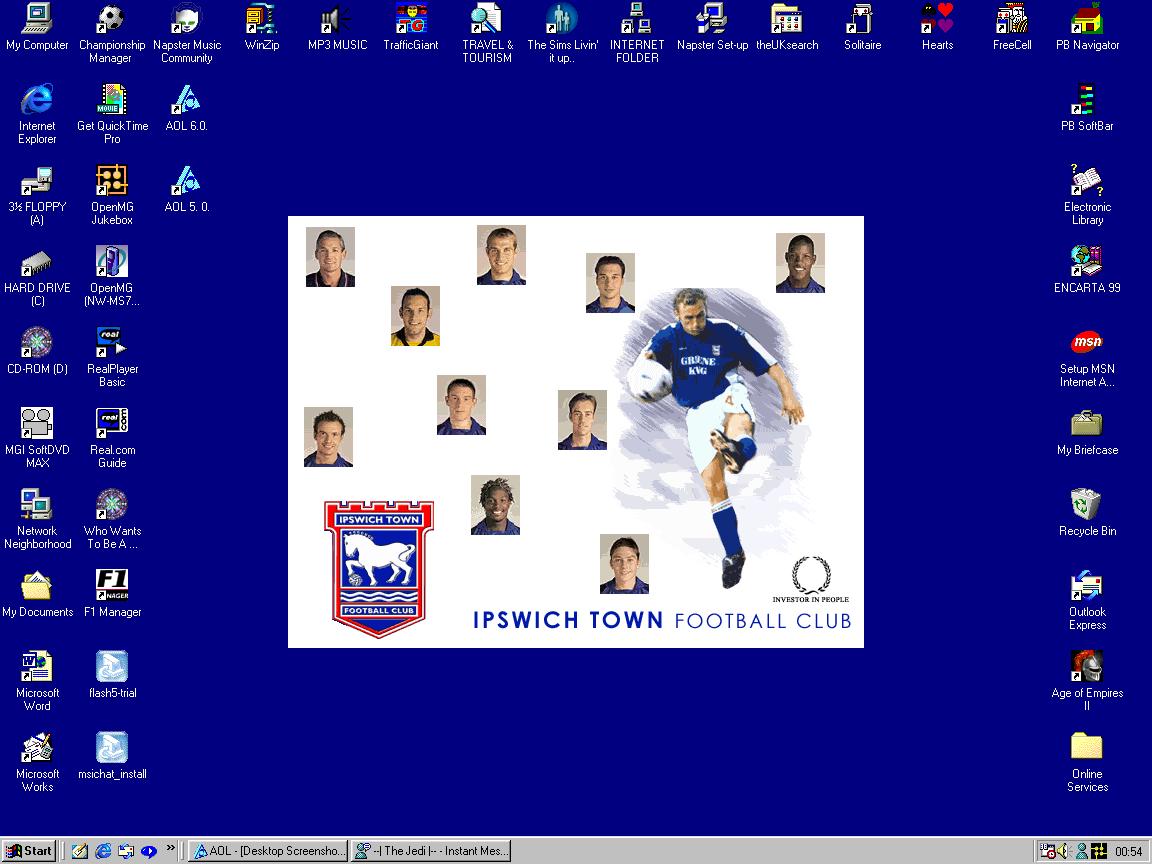Screen dimensions: 1152x864
Task: Select the AOL 6.0 shortcut
Action: (186, 100)
